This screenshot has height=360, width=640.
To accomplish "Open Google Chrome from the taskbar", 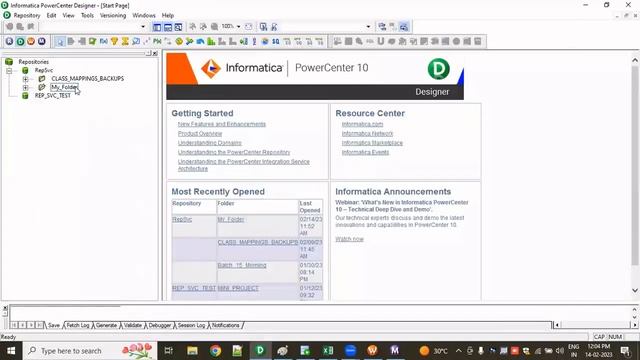I will tap(215, 351).
